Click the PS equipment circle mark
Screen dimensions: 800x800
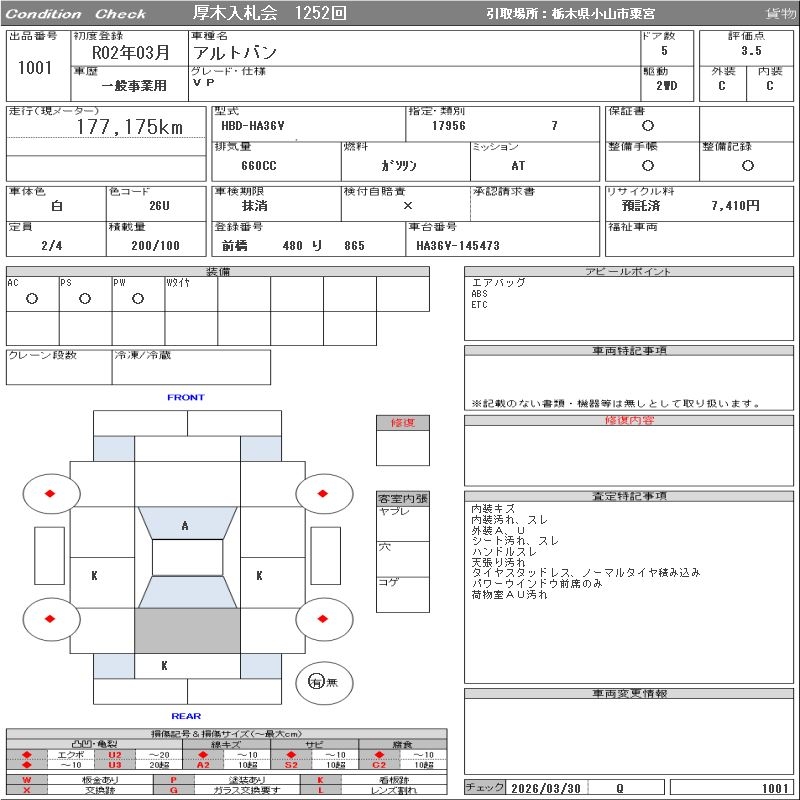coord(85,299)
